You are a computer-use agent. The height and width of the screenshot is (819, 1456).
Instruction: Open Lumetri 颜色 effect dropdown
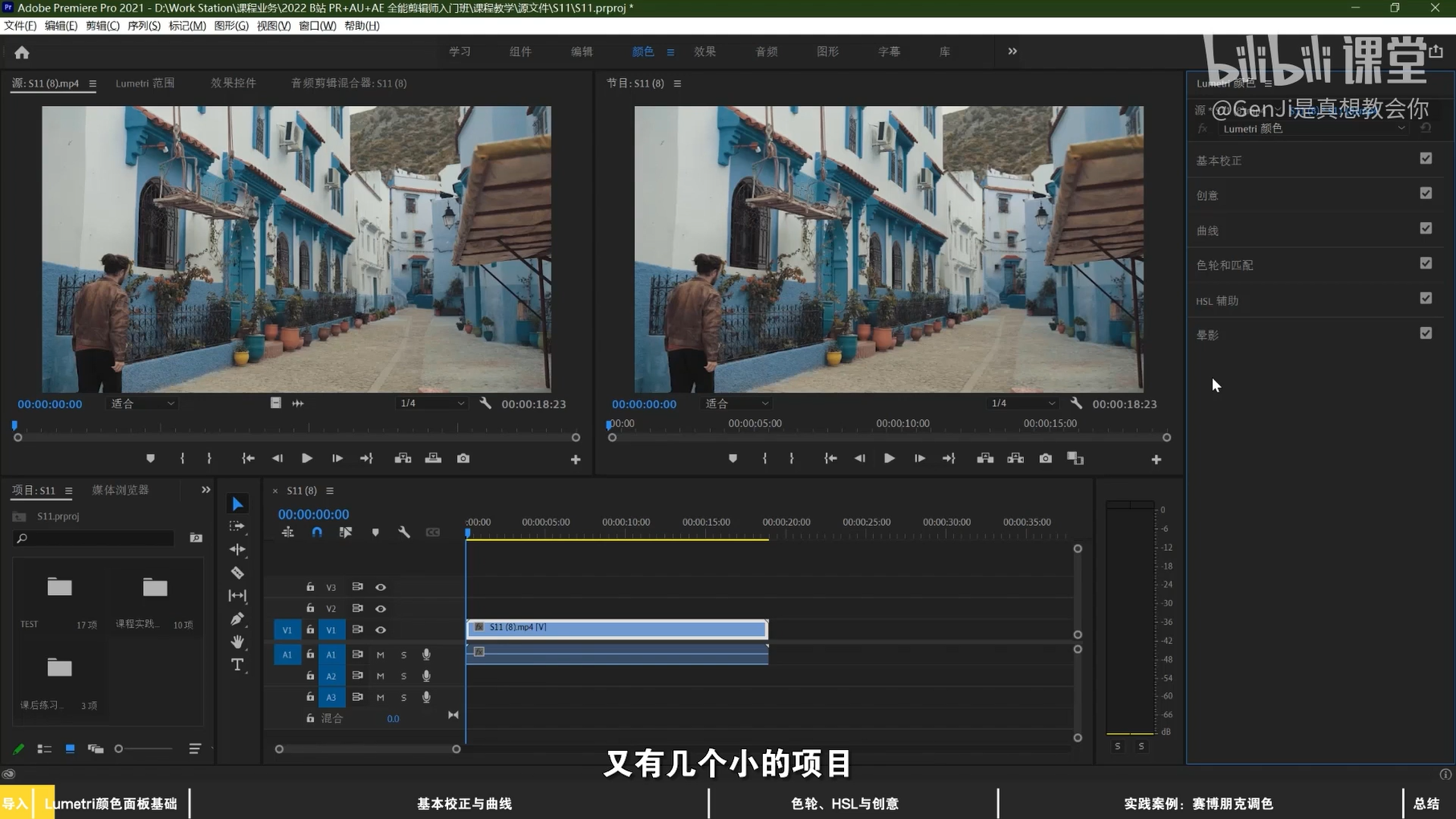pyautogui.click(x=1312, y=128)
